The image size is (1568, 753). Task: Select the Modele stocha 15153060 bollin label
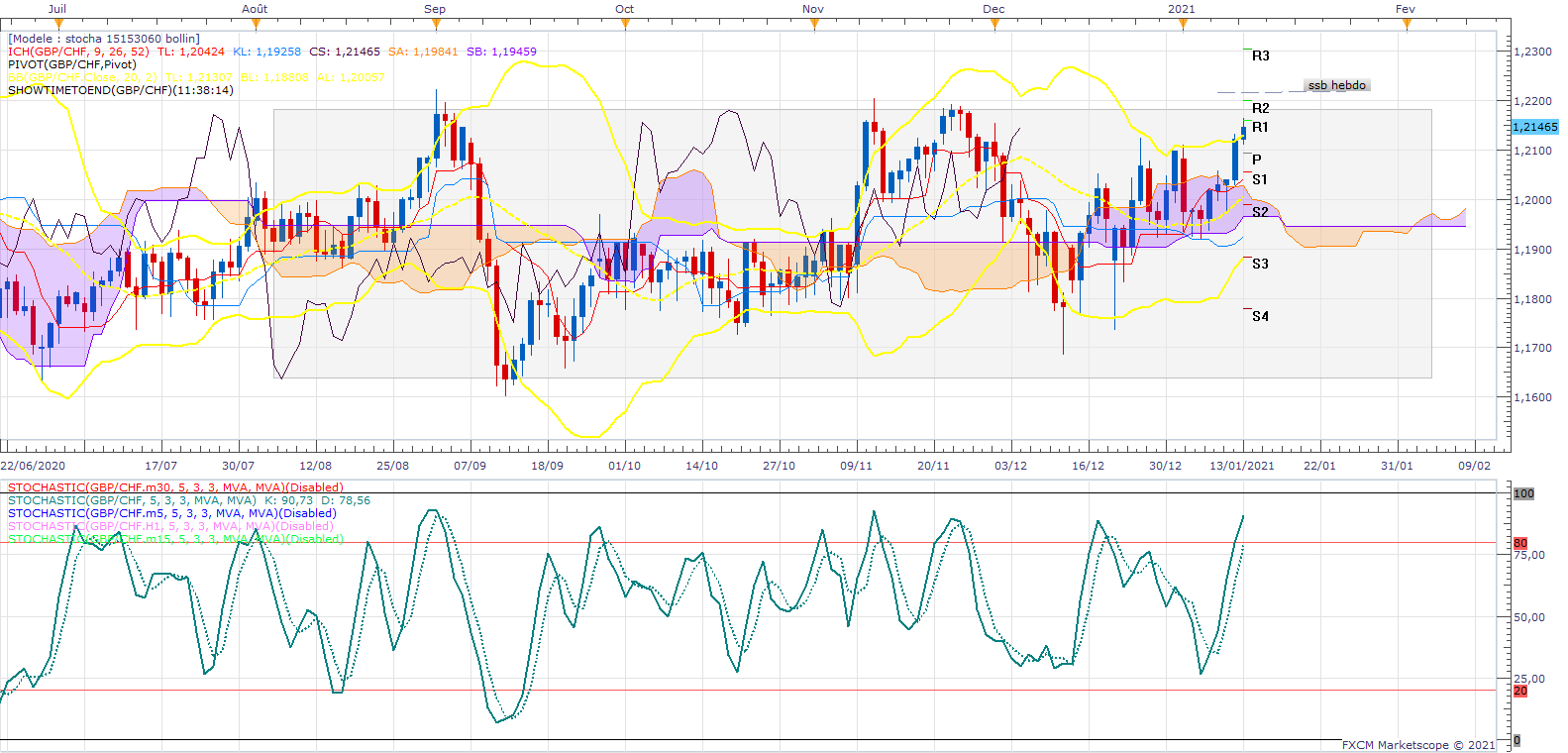(x=104, y=39)
